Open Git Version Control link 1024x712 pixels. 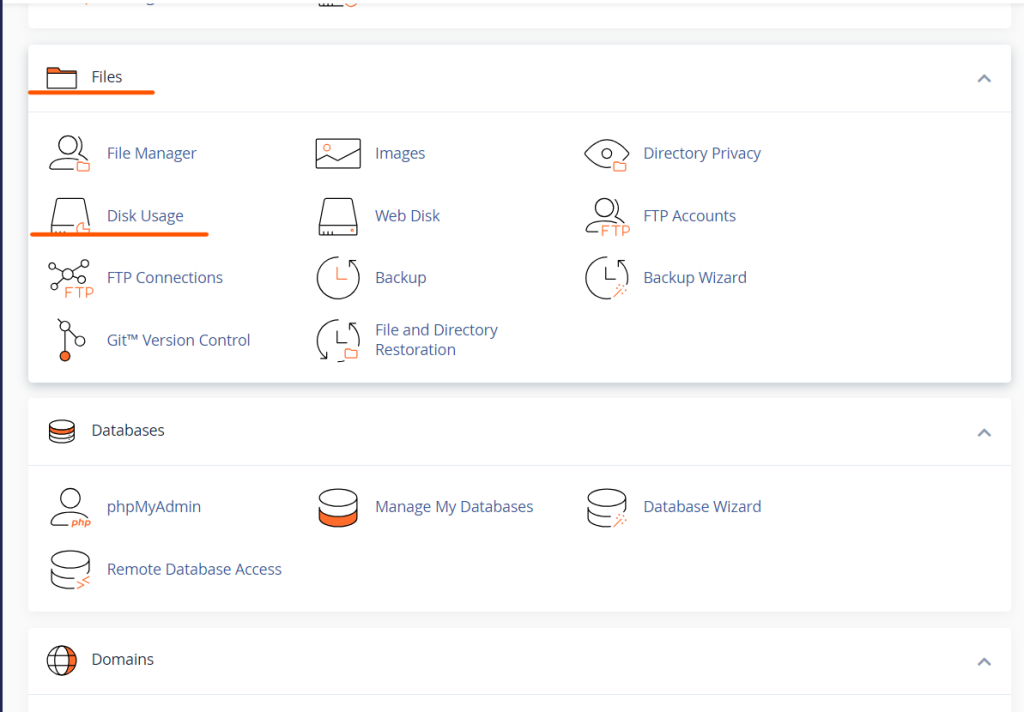[x=178, y=340]
